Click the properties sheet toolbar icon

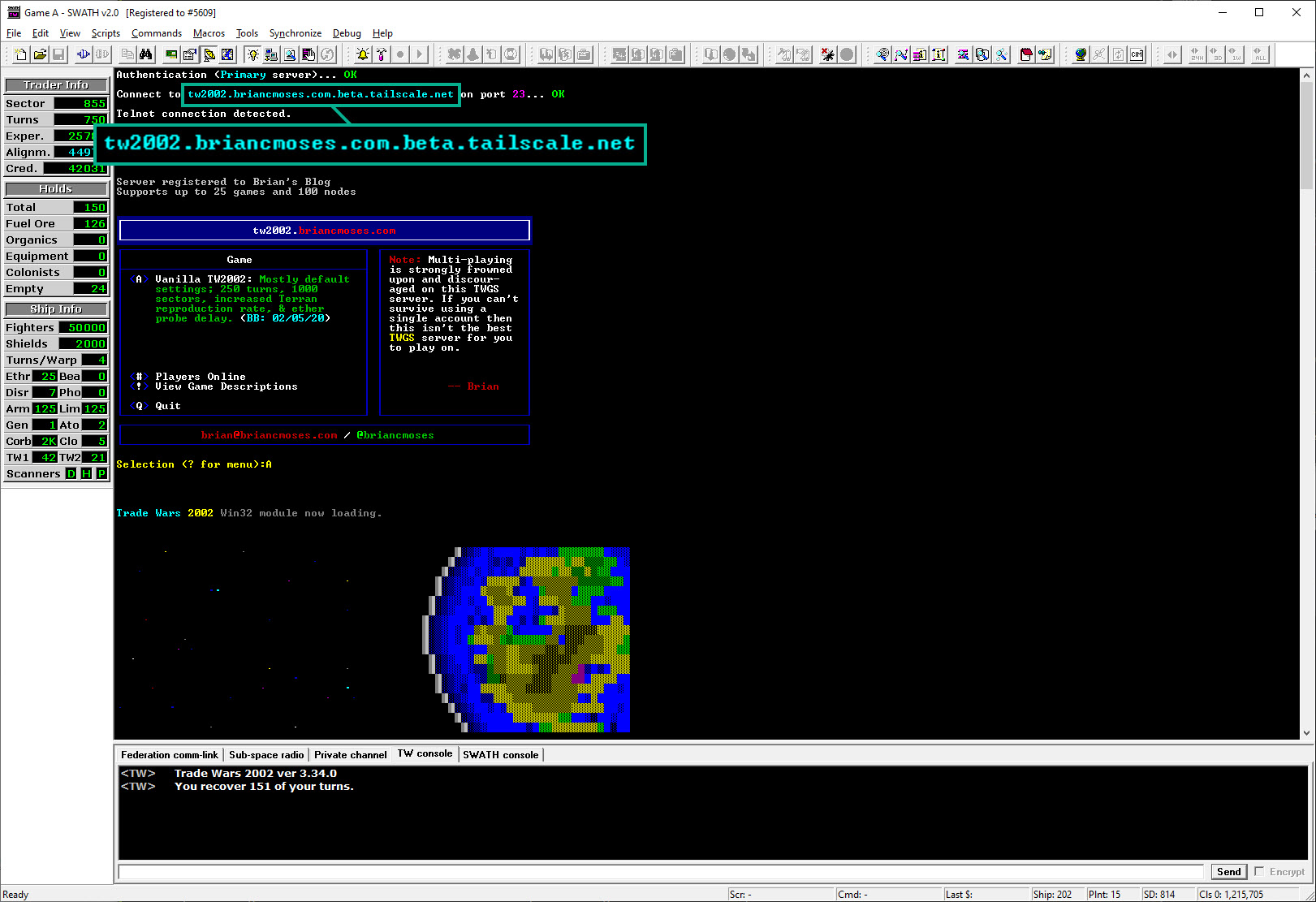tap(189, 54)
